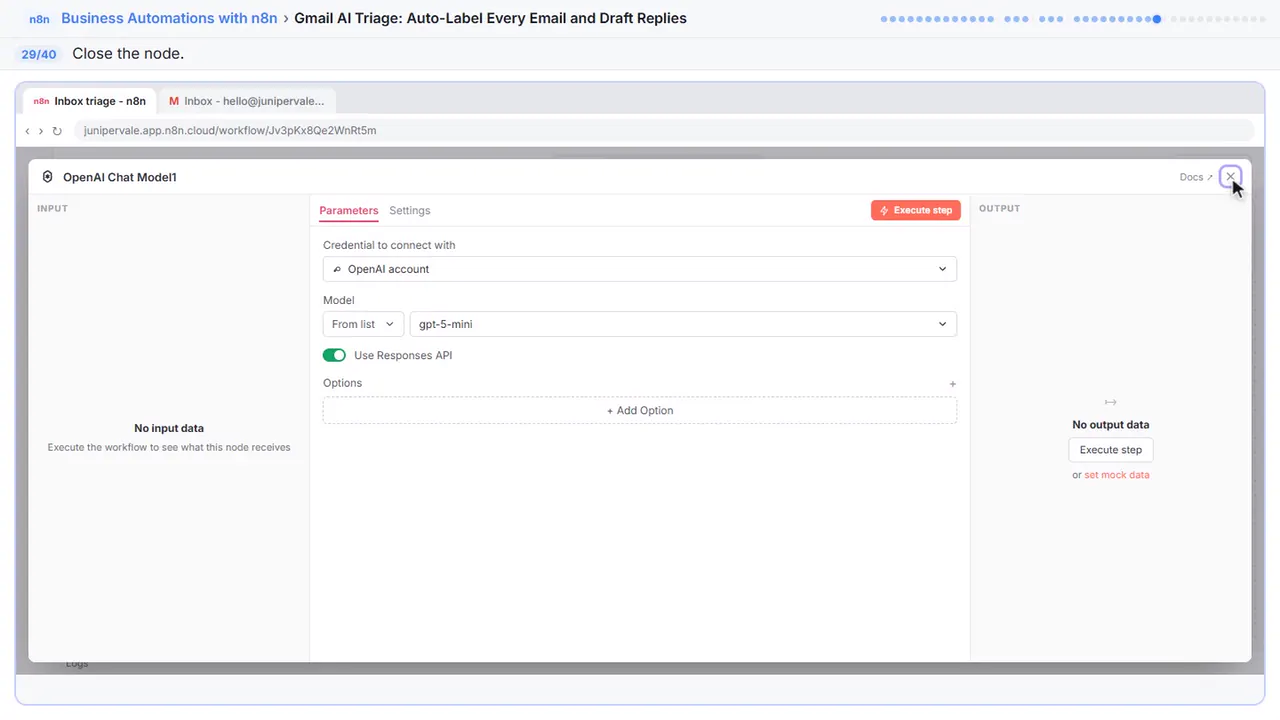Viewport: 1280px width, 720px height.
Task: Click the arrow icon above No output data
Action: coord(1110,402)
